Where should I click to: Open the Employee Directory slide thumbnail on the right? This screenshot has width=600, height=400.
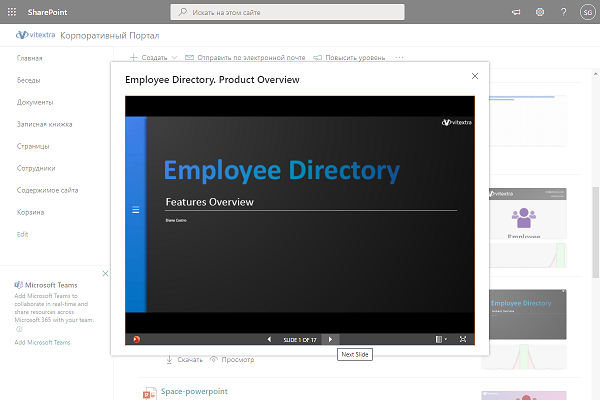528,314
